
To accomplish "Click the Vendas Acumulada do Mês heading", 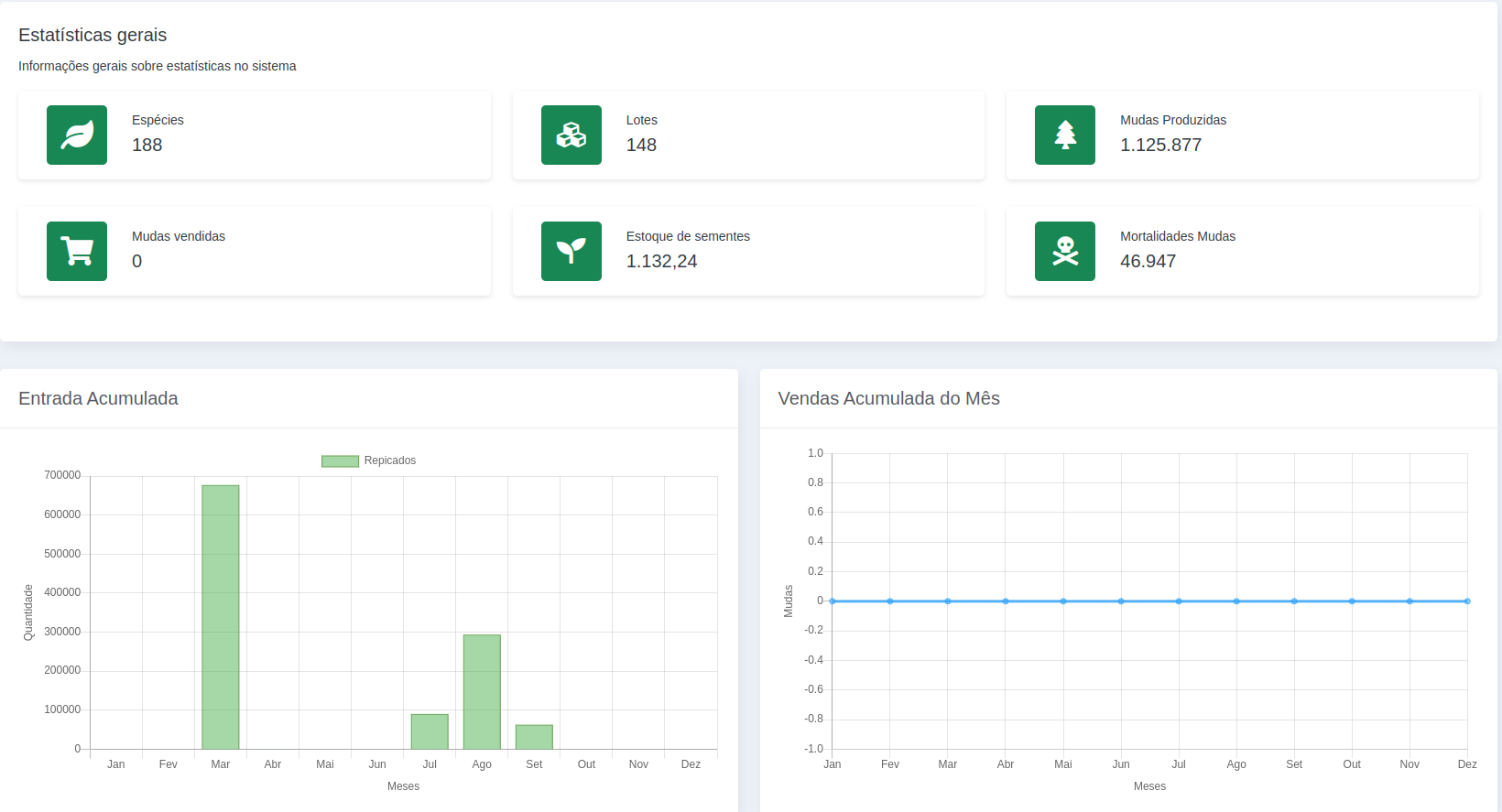I will click(x=888, y=398).
